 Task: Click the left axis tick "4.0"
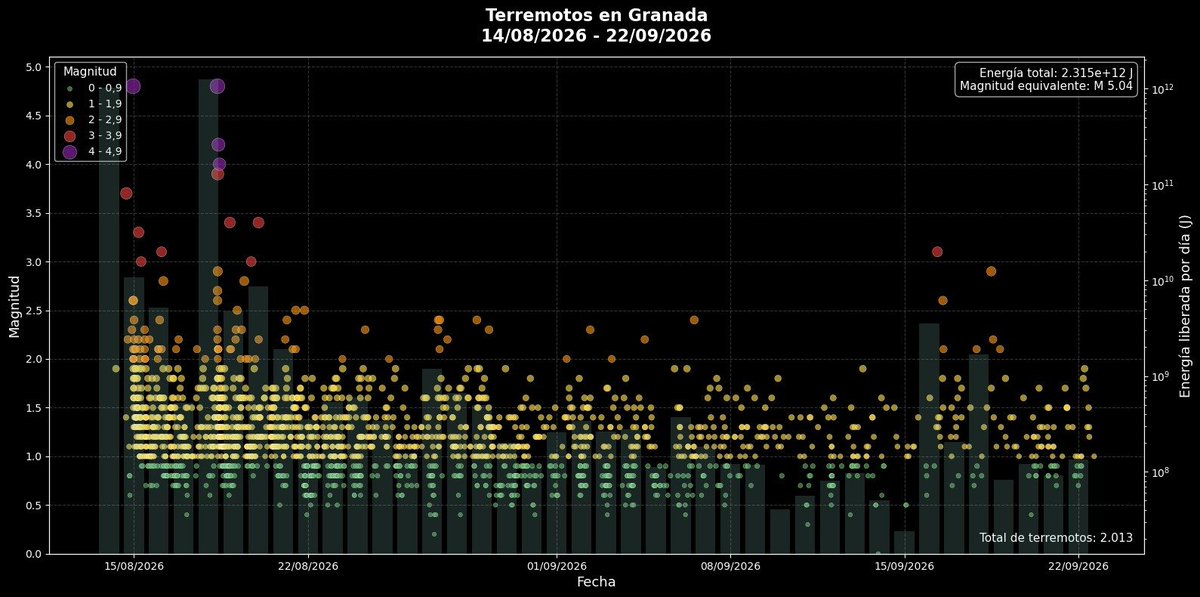point(34,164)
